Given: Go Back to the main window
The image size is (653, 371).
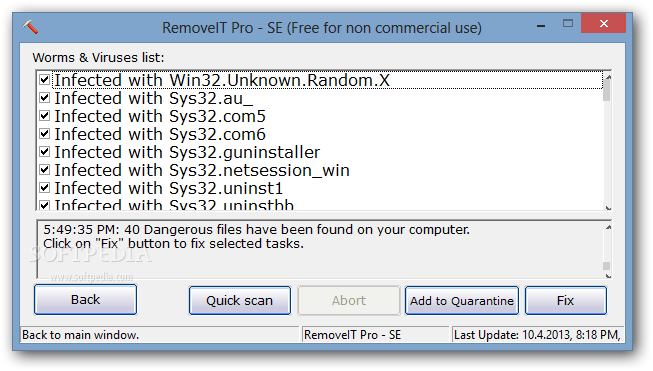Looking at the screenshot, I should [x=85, y=300].
